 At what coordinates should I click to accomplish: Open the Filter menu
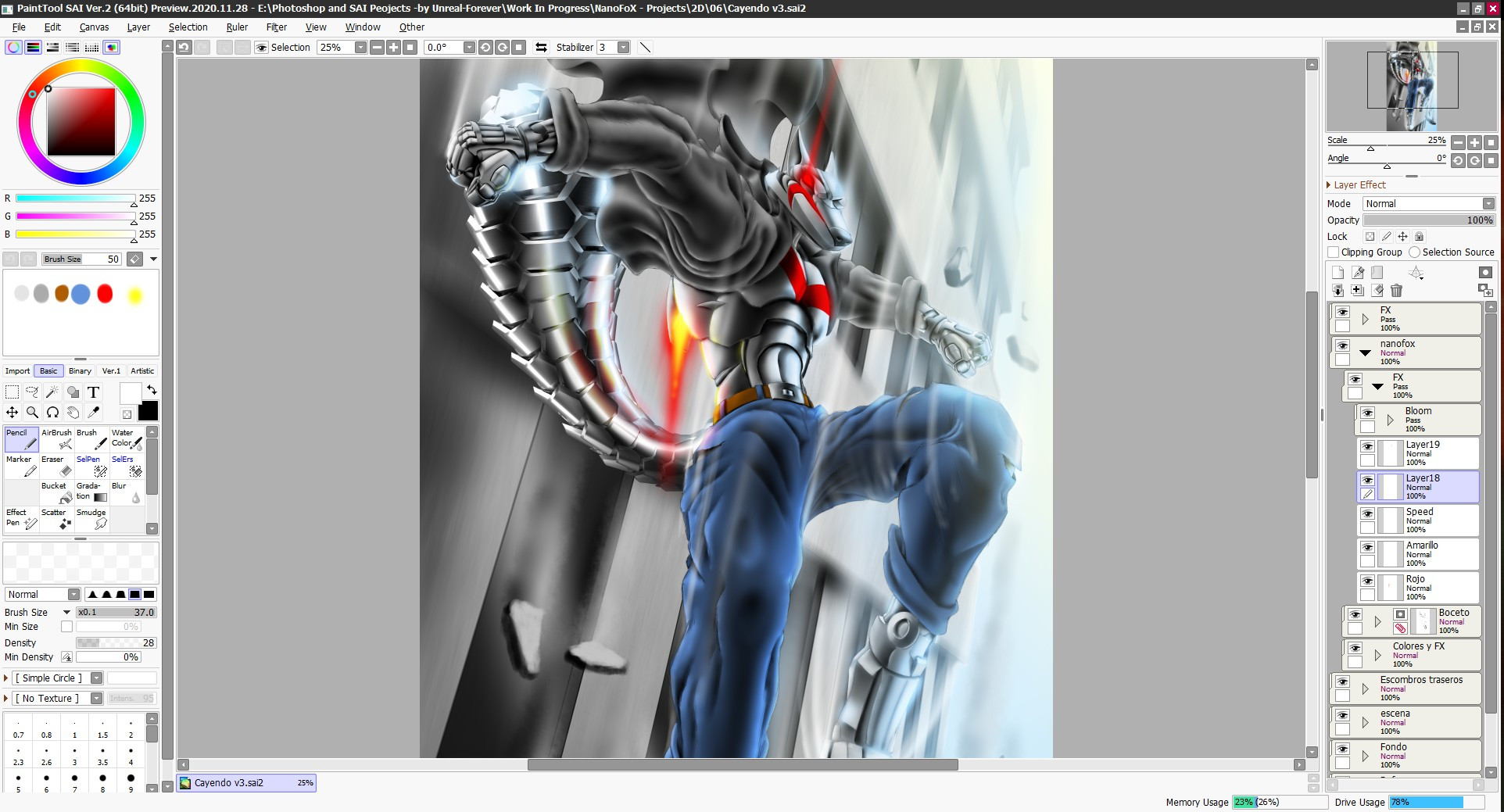(277, 27)
